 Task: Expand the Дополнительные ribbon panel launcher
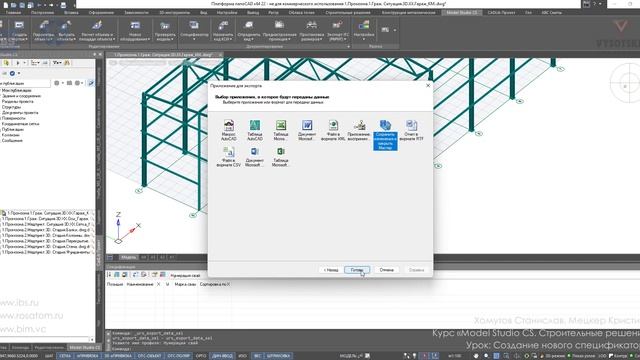tap(348, 47)
